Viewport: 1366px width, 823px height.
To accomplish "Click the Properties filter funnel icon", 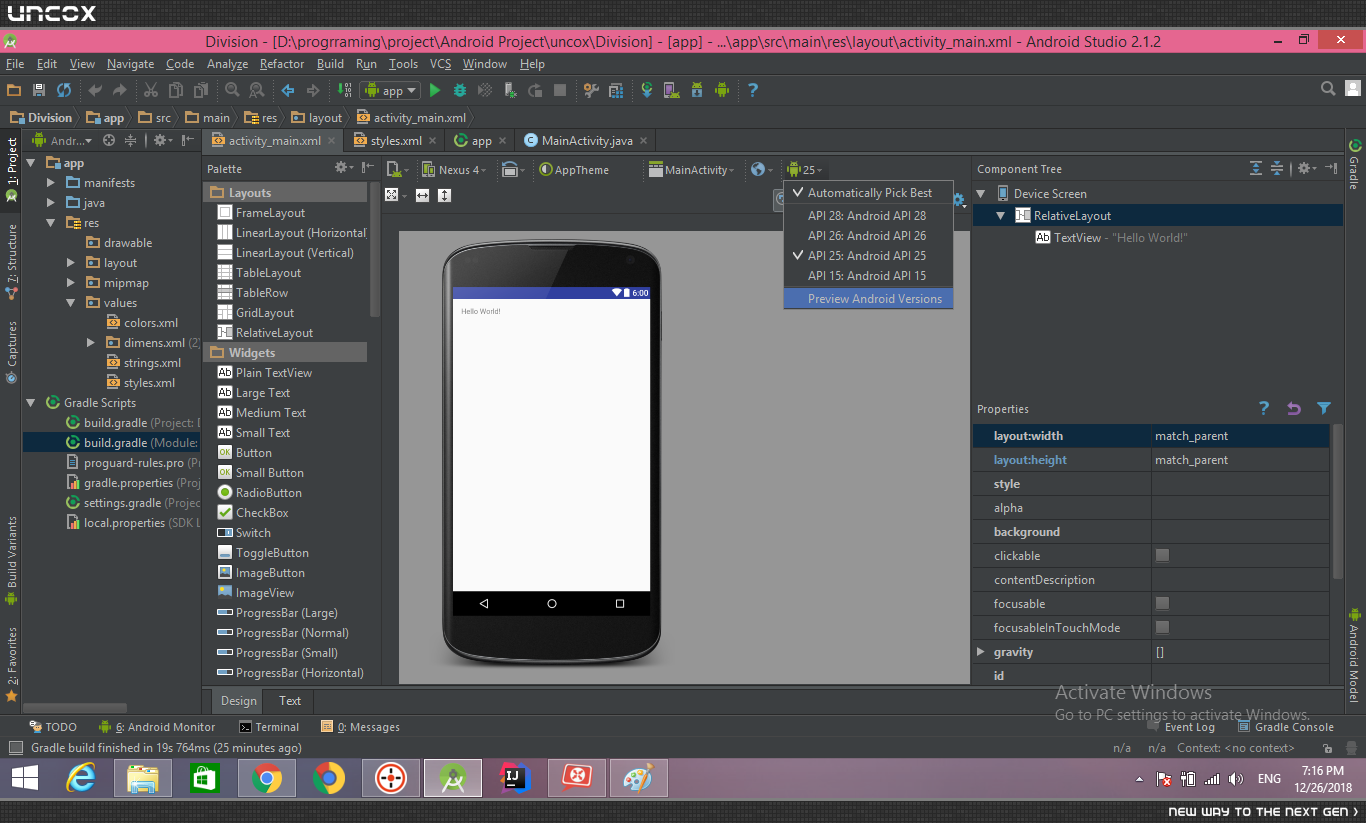I will [1324, 408].
